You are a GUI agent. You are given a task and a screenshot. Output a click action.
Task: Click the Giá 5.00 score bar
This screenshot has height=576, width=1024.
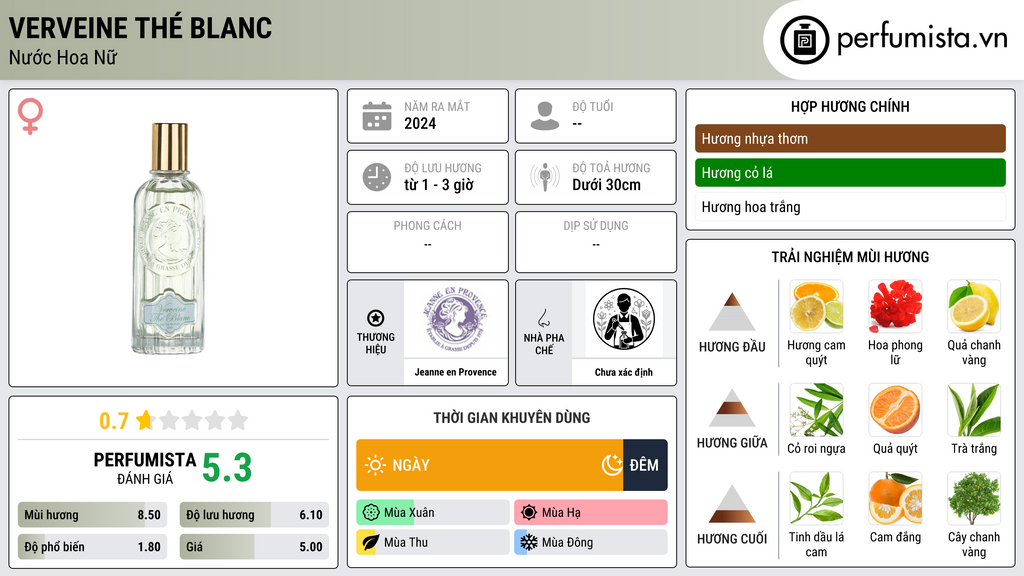coord(254,547)
